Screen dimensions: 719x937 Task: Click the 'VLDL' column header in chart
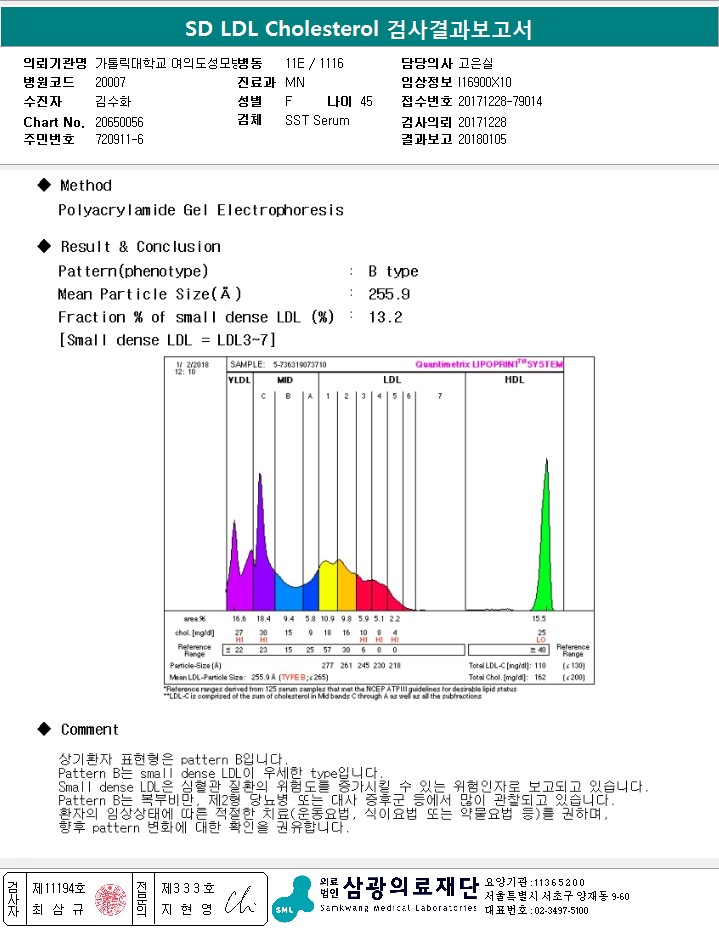coord(240,380)
